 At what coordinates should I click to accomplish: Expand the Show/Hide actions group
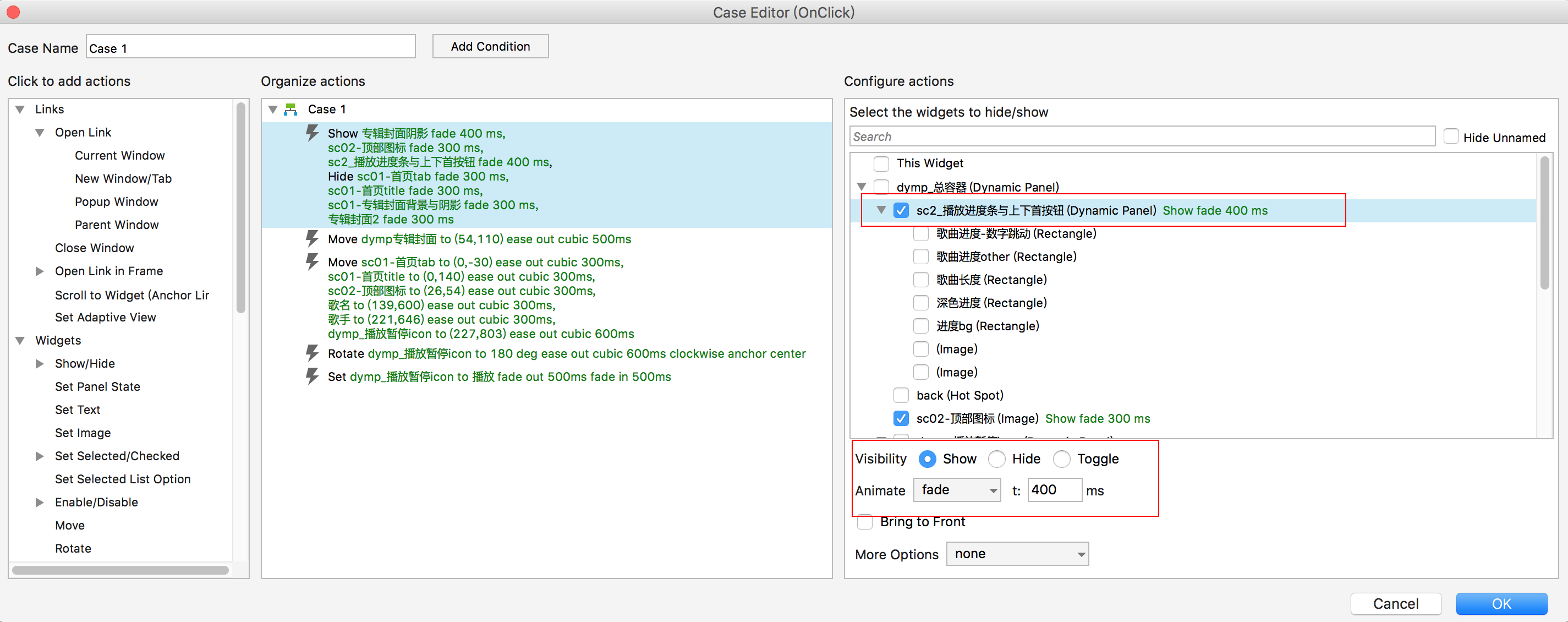point(40,363)
